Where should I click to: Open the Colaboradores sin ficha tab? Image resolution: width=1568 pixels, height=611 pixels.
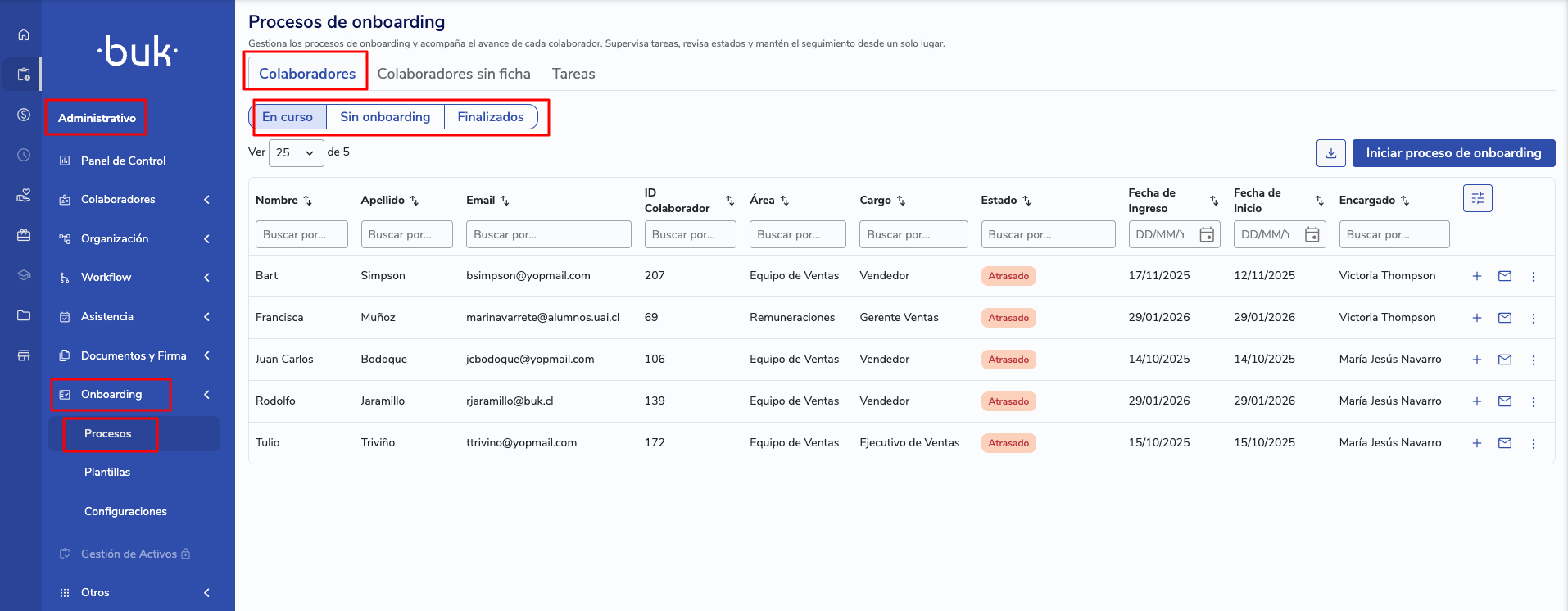point(453,74)
